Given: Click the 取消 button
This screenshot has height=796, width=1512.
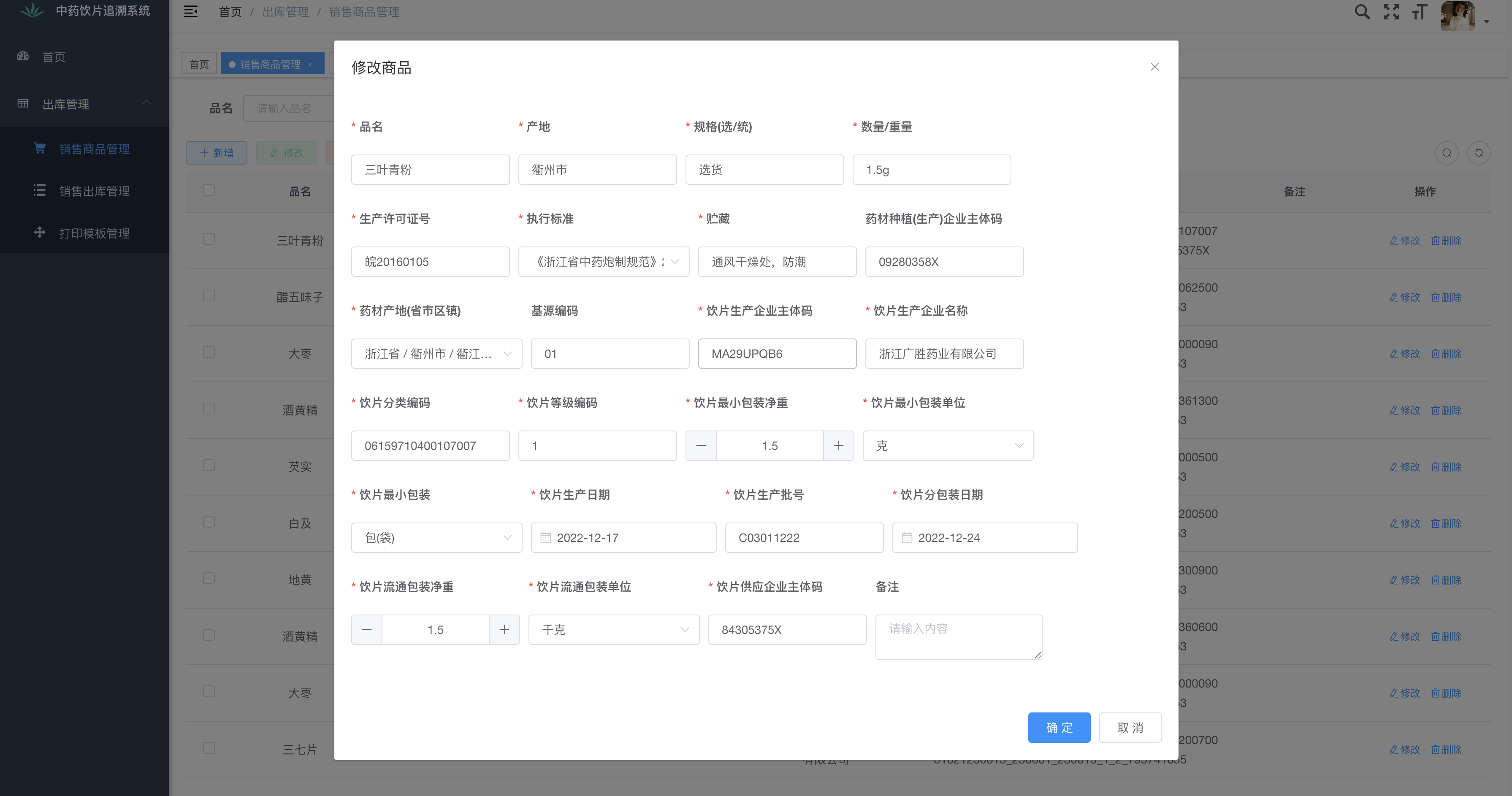Looking at the screenshot, I should click(x=1130, y=727).
